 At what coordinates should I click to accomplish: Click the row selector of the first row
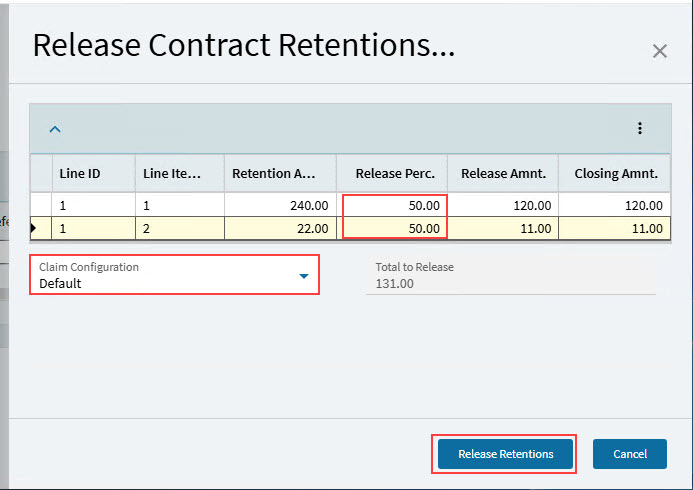click(41, 205)
